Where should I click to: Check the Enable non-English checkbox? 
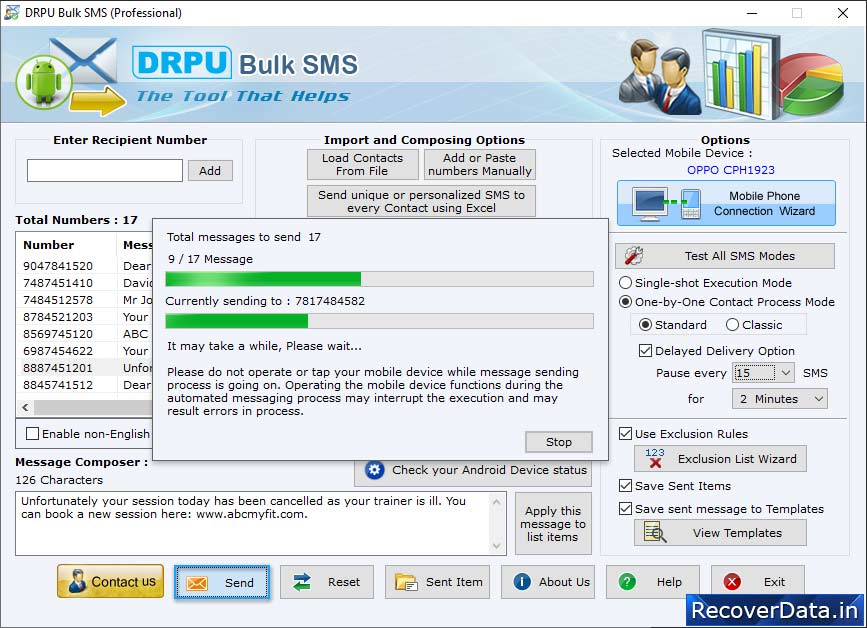tap(33, 433)
